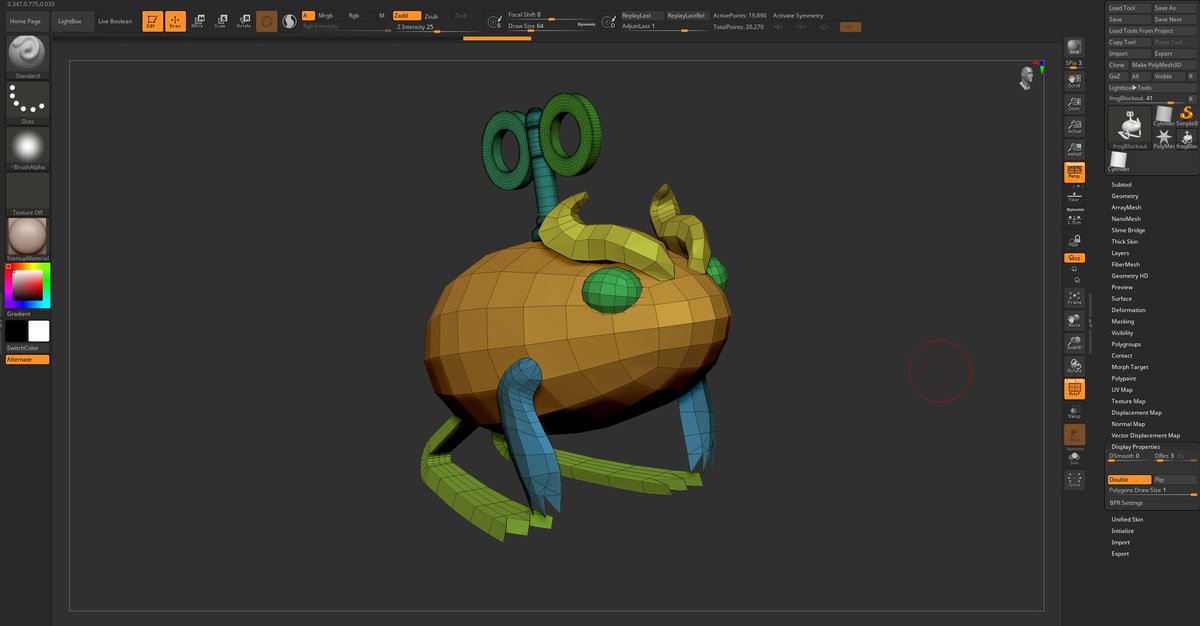
Task: Toggle the L.Sym local symmetry button
Action: [1074, 217]
